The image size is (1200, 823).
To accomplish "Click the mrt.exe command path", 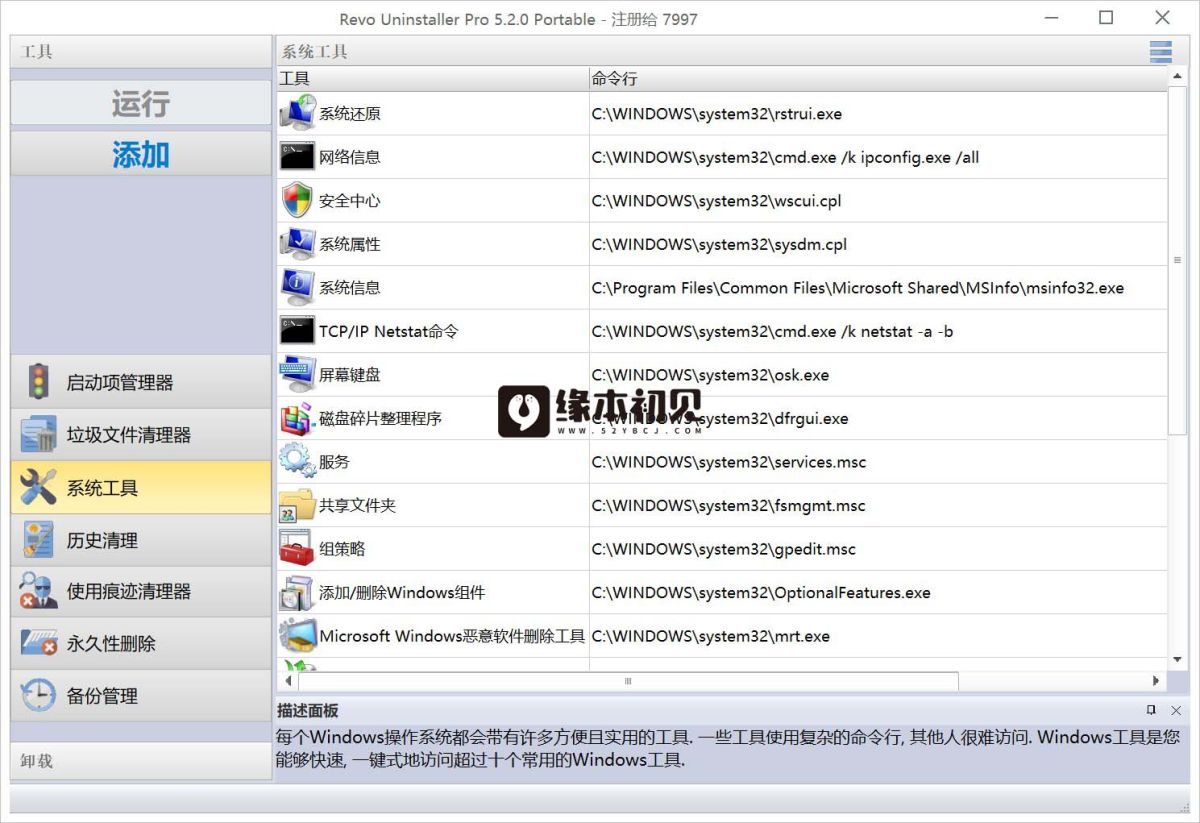I will point(711,636).
